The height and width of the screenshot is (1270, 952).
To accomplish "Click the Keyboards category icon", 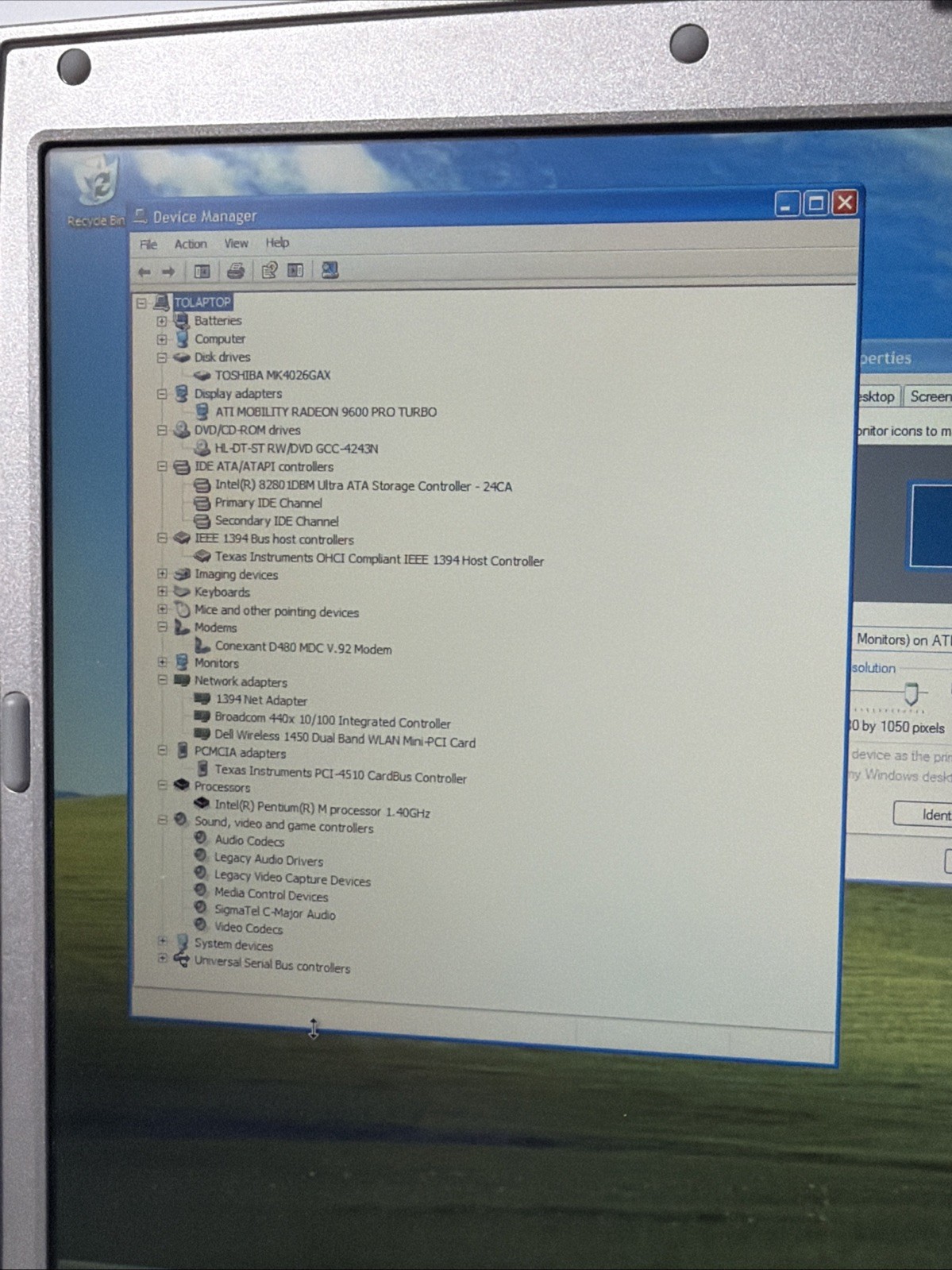I will (x=182, y=592).
